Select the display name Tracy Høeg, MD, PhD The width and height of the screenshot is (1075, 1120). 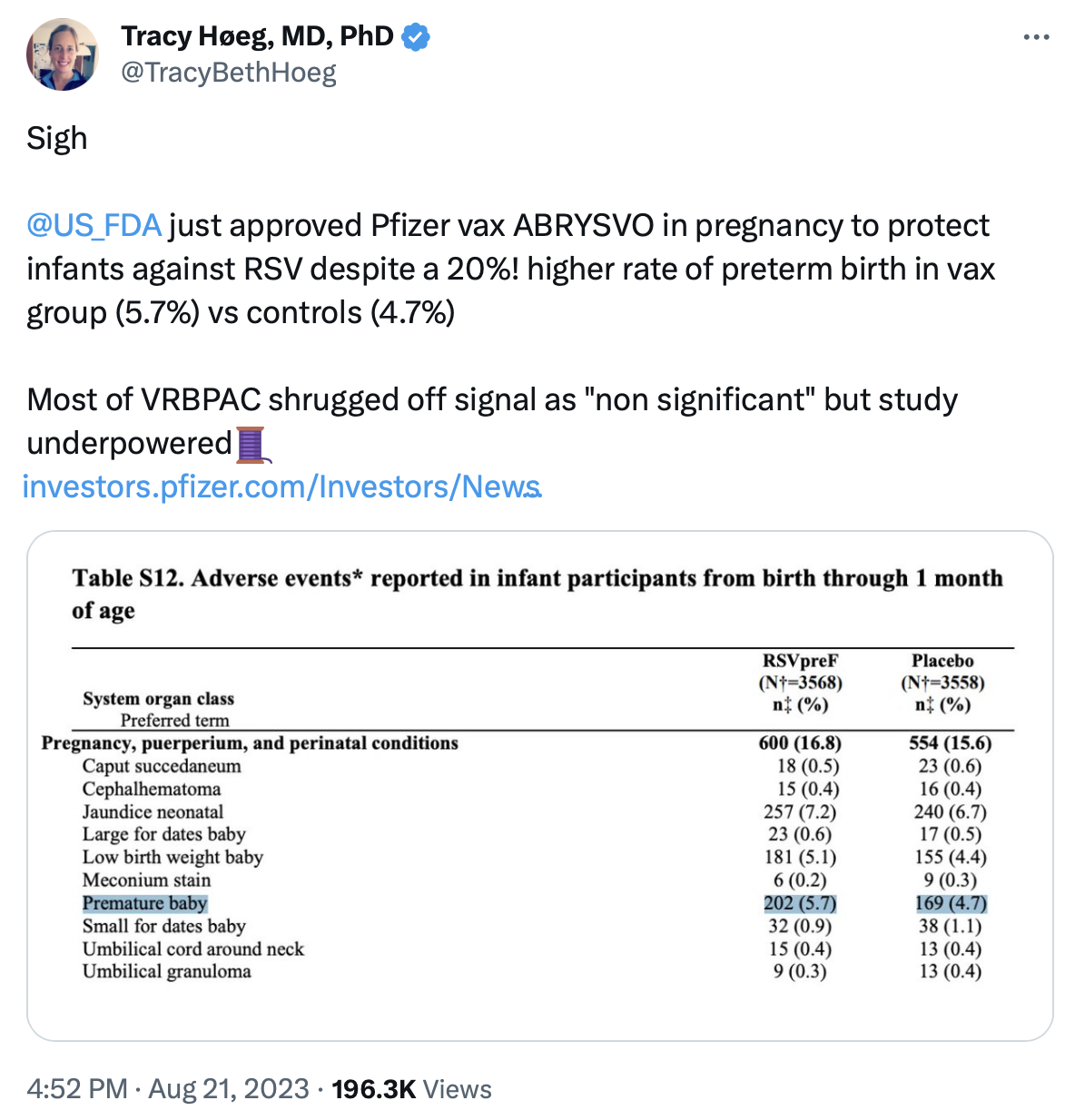257,36
